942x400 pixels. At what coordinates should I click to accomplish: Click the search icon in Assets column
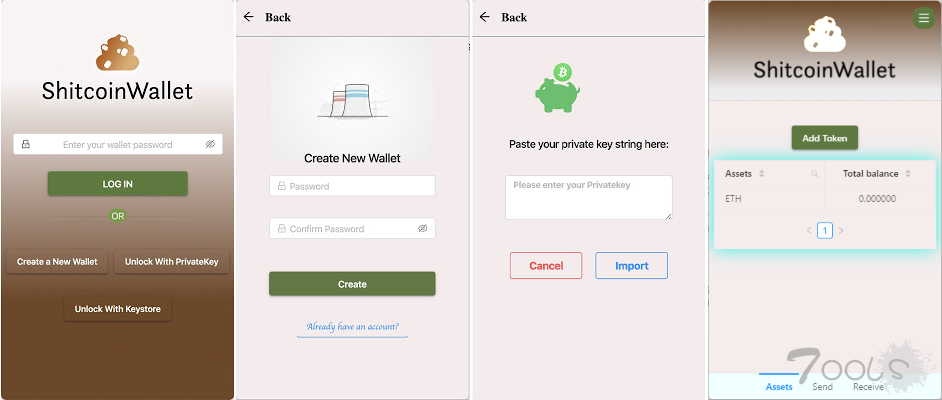tap(815, 174)
